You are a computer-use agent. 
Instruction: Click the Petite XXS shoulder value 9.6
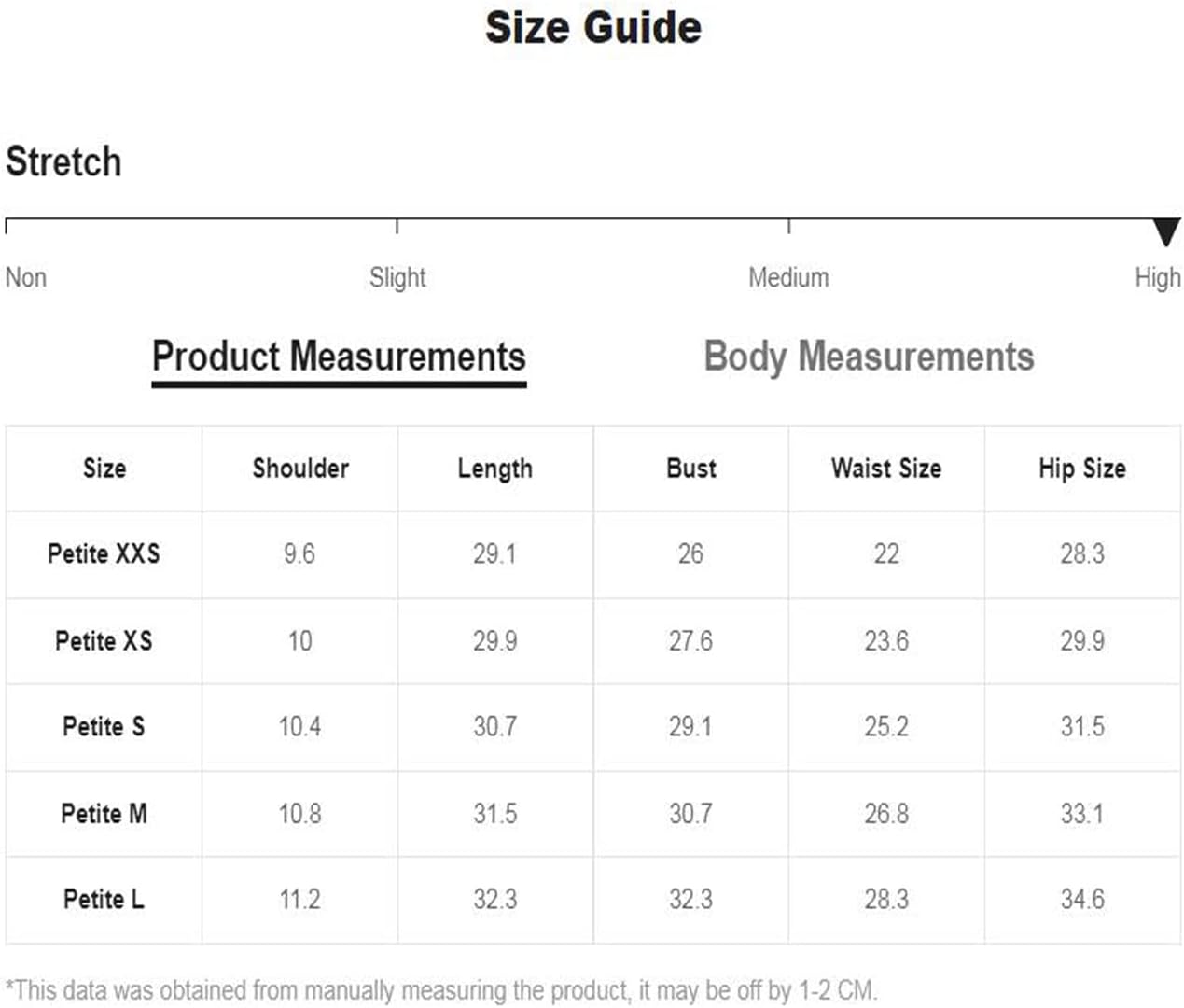click(x=299, y=553)
